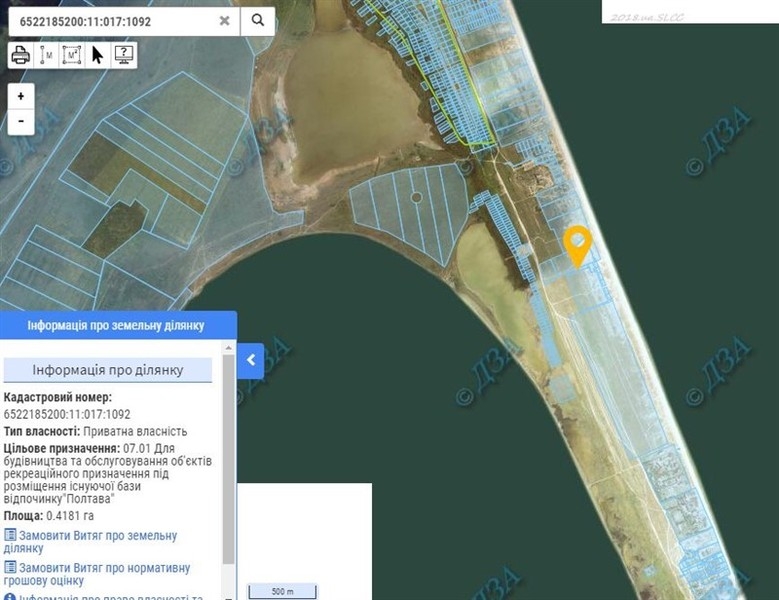The image size is (779, 600).
Task: Activate the arrow pointer selection tool
Action: click(x=98, y=55)
